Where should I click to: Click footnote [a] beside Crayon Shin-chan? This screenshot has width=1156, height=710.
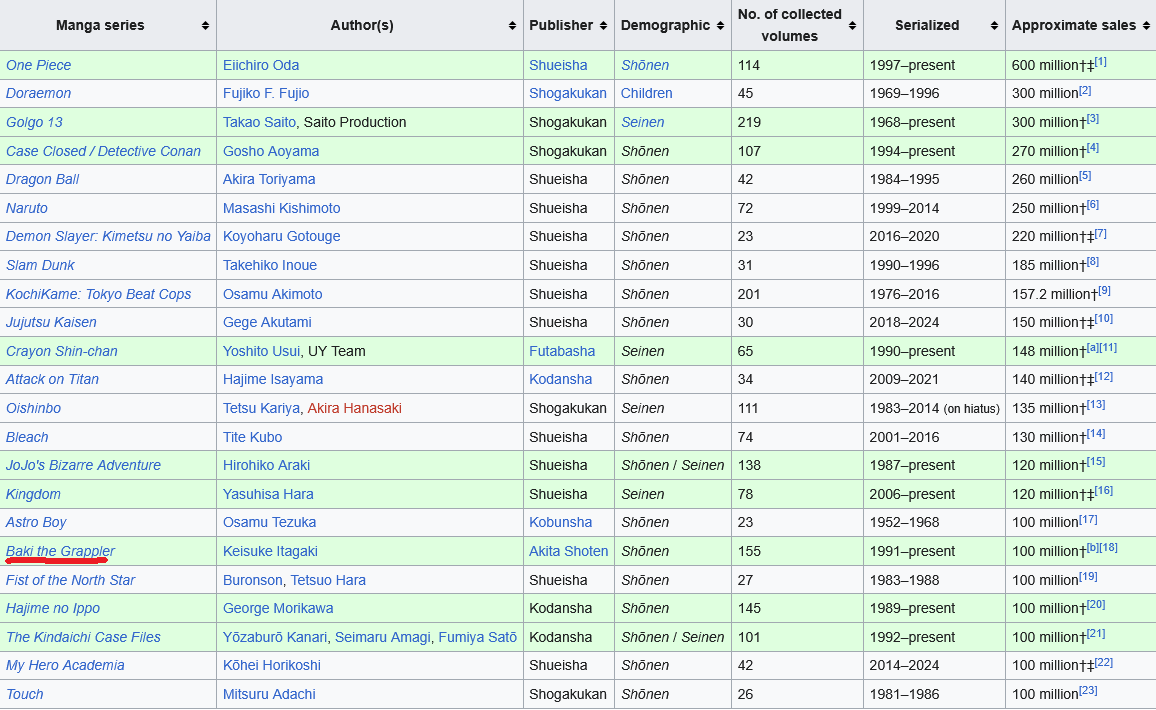[x=1093, y=347]
